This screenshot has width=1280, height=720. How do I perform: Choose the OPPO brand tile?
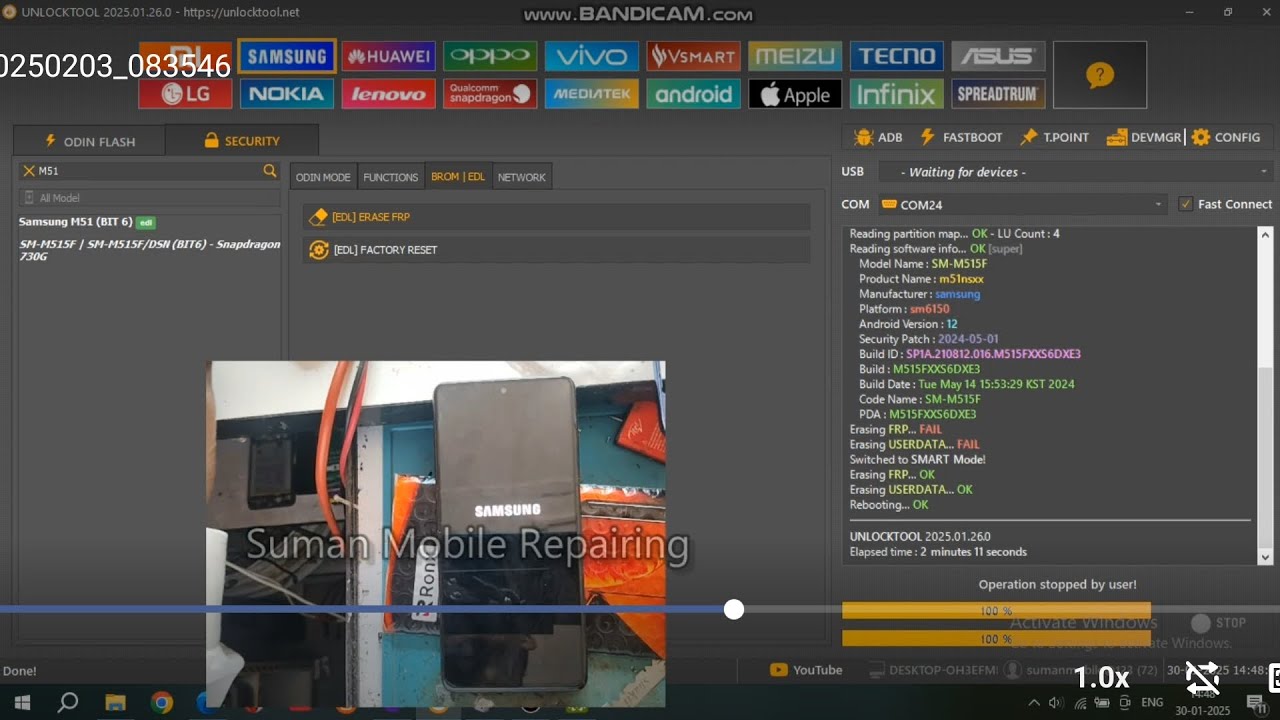tap(490, 56)
